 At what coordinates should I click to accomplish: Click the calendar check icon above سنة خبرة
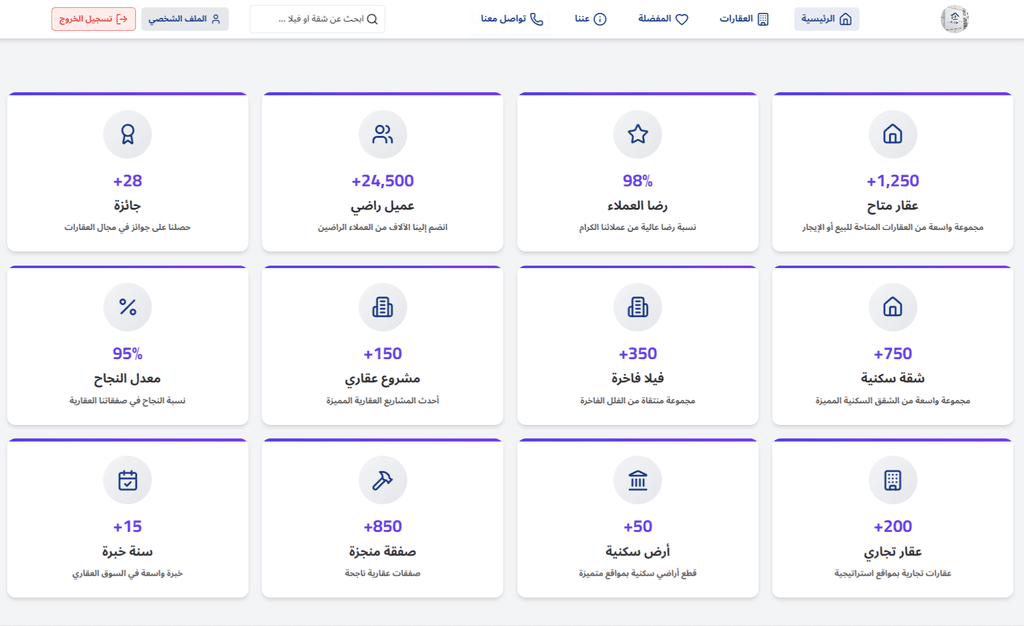tap(127, 480)
